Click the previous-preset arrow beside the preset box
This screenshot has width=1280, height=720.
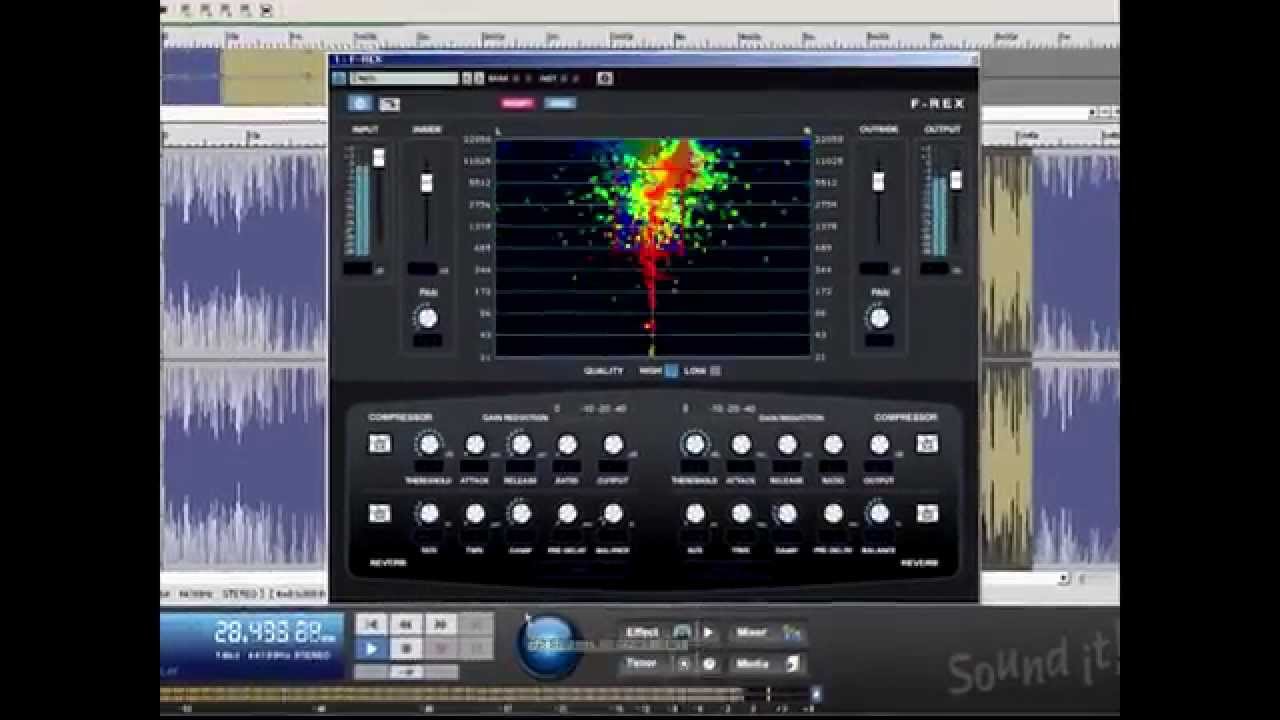[x=466, y=79]
